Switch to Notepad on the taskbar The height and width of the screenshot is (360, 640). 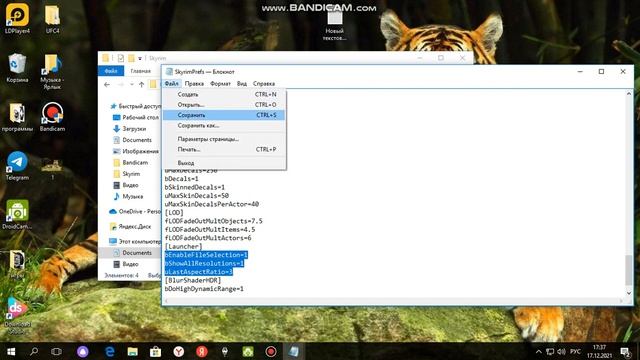(293, 351)
